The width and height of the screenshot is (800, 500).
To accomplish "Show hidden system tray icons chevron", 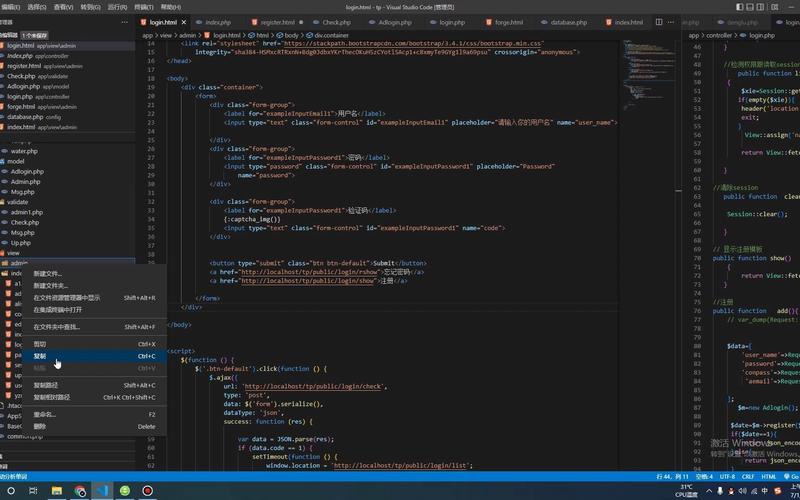I will click(709, 491).
